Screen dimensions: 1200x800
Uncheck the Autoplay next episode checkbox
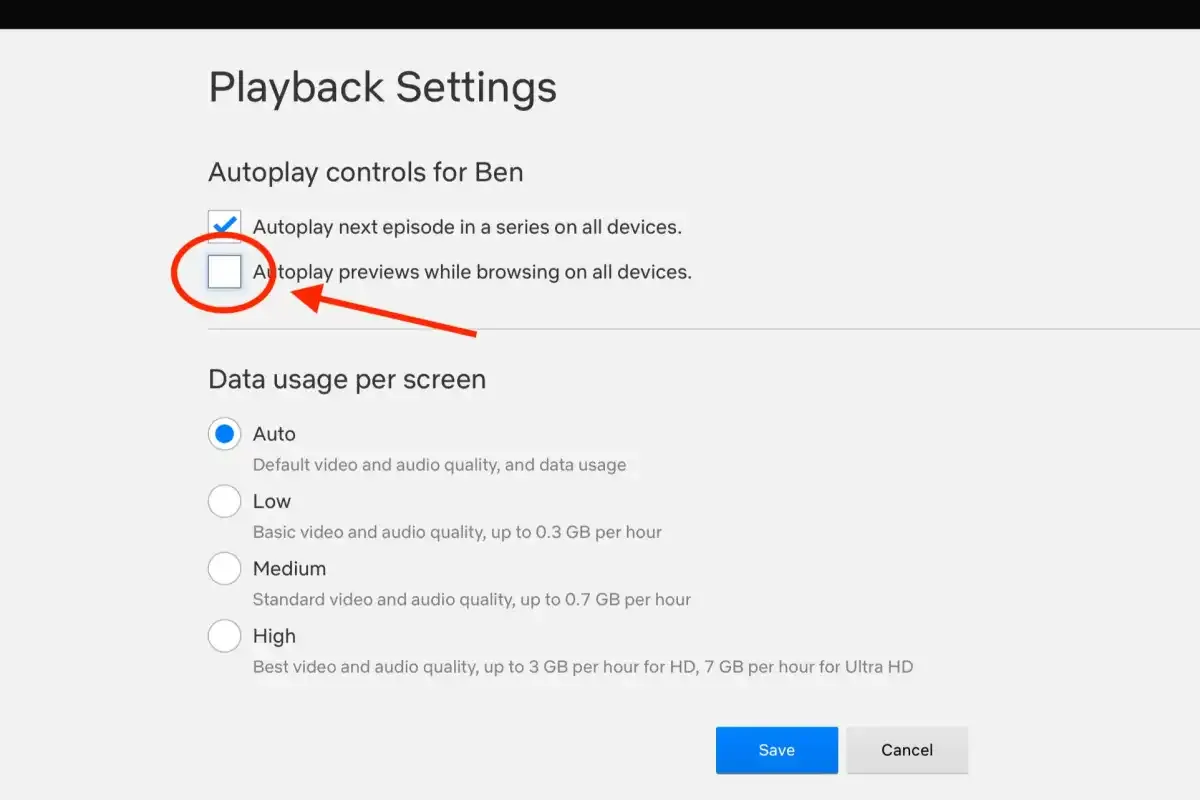[x=224, y=226]
